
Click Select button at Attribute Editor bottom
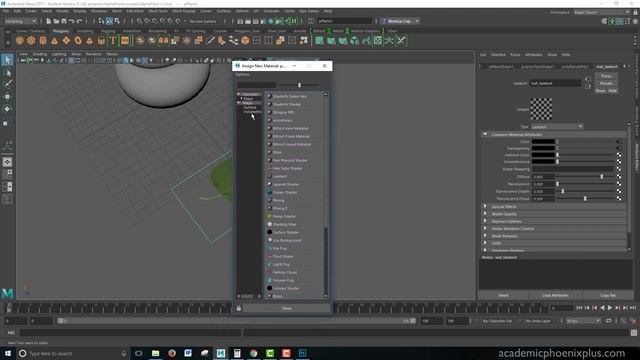click(503, 295)
